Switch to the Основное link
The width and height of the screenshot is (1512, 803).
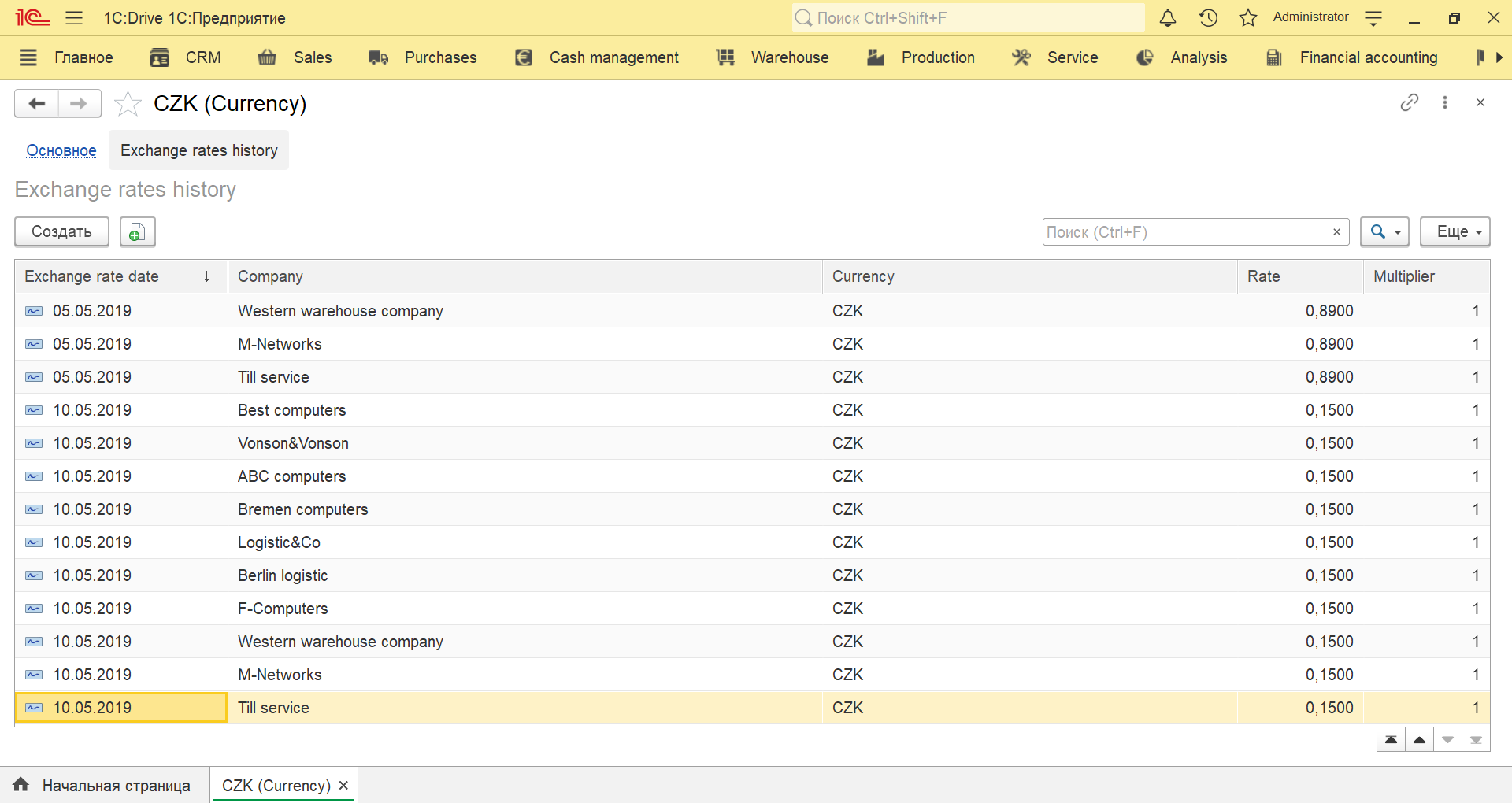tap(61, 150)
